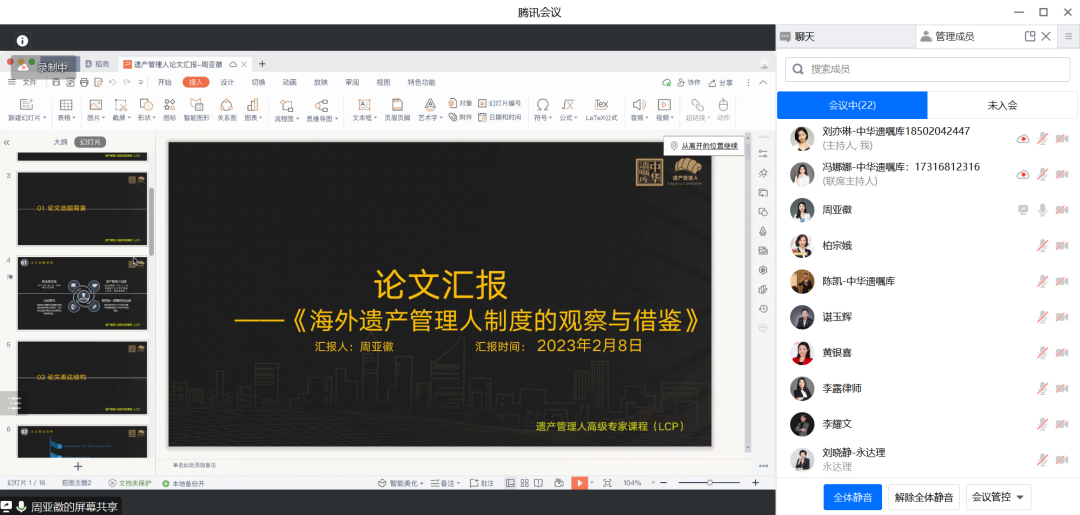Click the 页眉页脚 (Header/Footer) icon
This screenshot has height=515, width=1080.
(x=397, y=105)
